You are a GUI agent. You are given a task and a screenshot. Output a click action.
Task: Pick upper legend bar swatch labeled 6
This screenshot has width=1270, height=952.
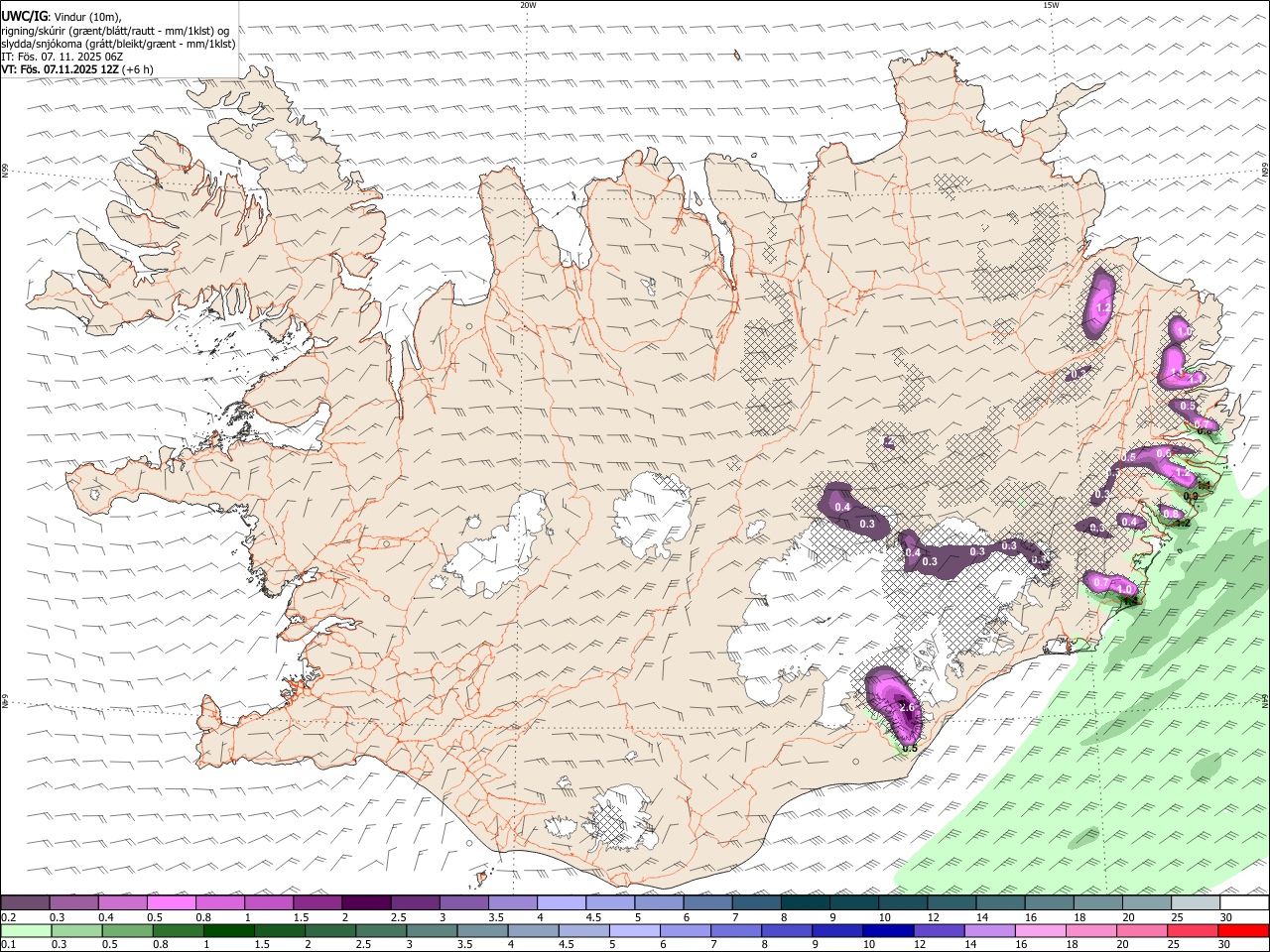(708, 902)
